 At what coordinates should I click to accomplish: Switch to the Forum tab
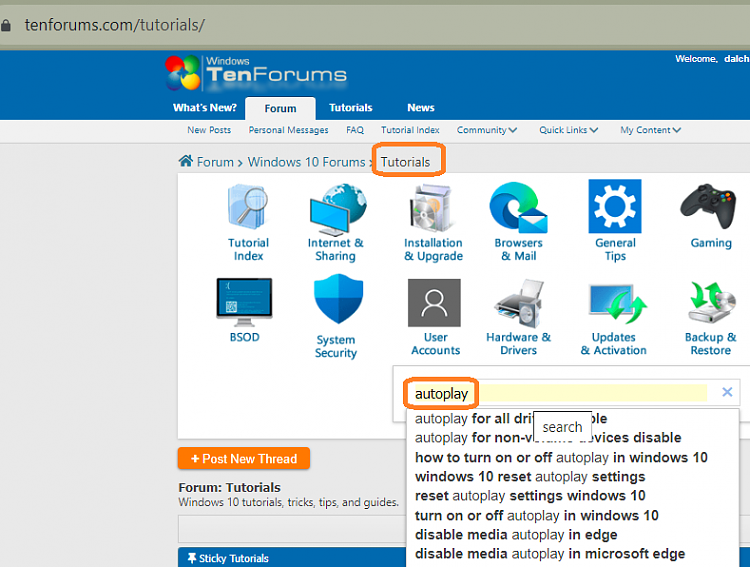[x=280, y=109]
